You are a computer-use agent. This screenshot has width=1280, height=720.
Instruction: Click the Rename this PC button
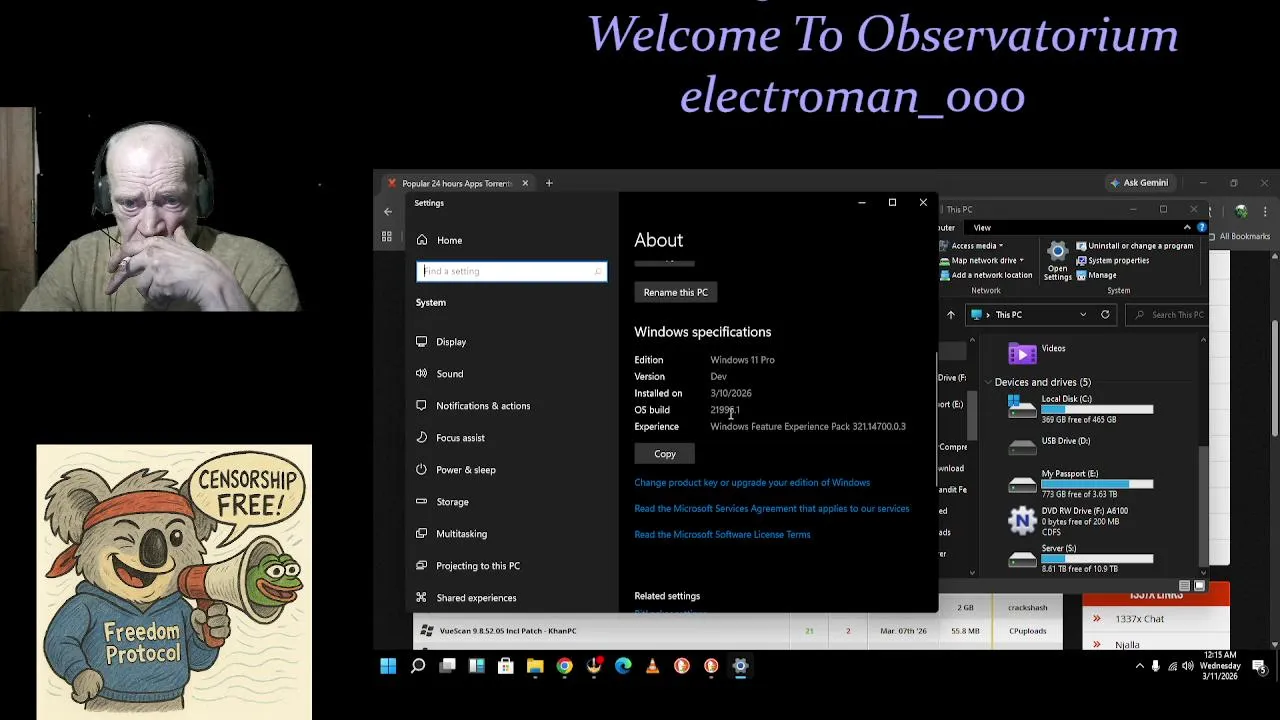point(675,292)
